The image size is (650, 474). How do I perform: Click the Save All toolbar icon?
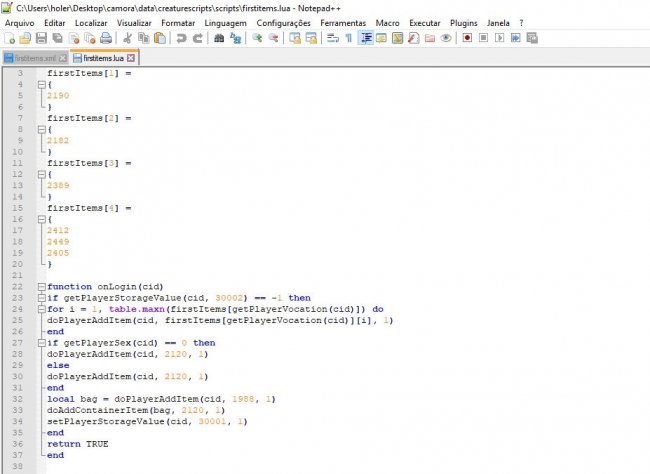click(58, 39)
